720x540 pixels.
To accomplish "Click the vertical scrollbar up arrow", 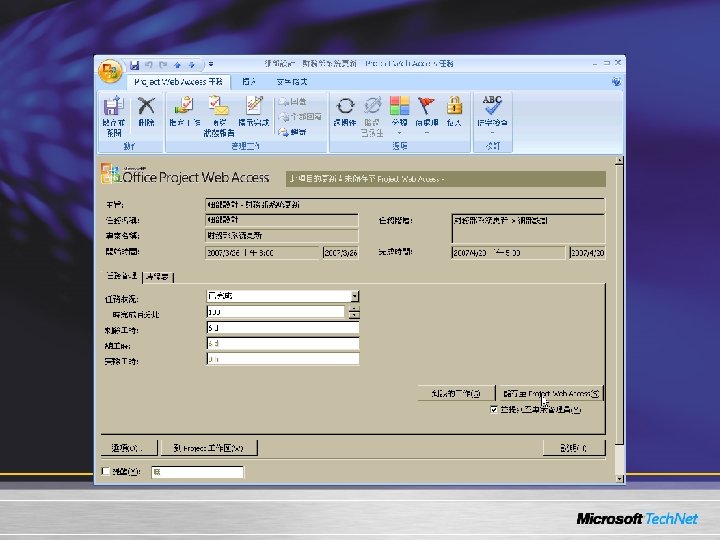I will pos(619,160).
